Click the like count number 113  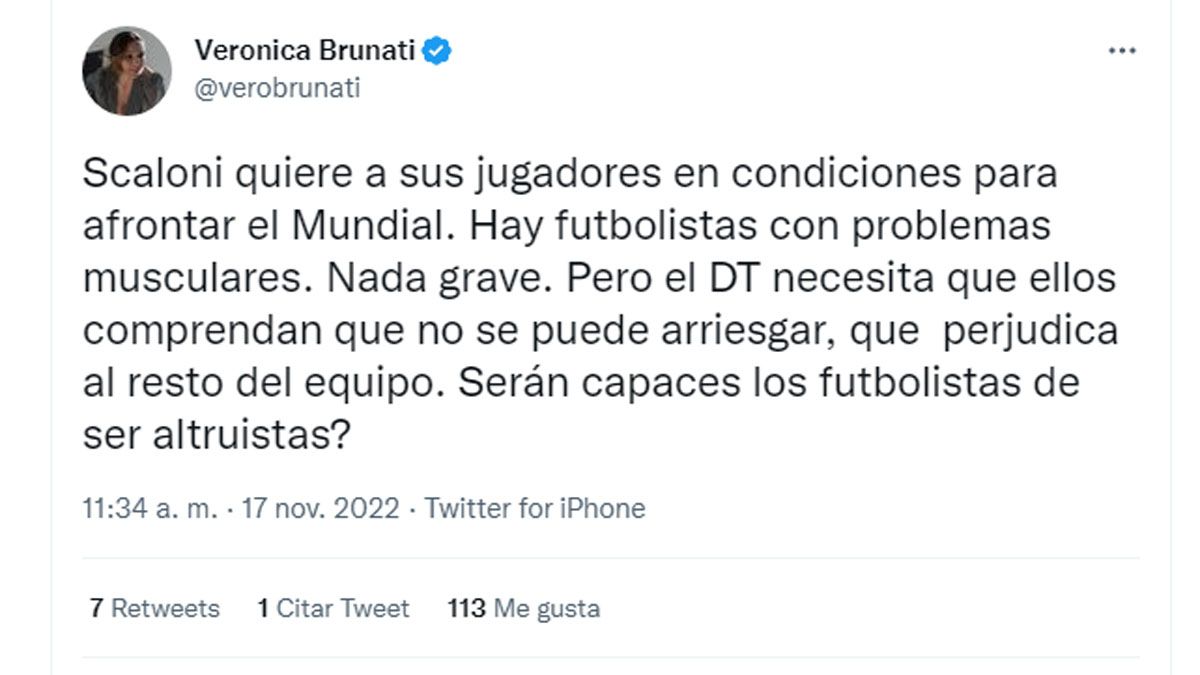pos(467,608)
